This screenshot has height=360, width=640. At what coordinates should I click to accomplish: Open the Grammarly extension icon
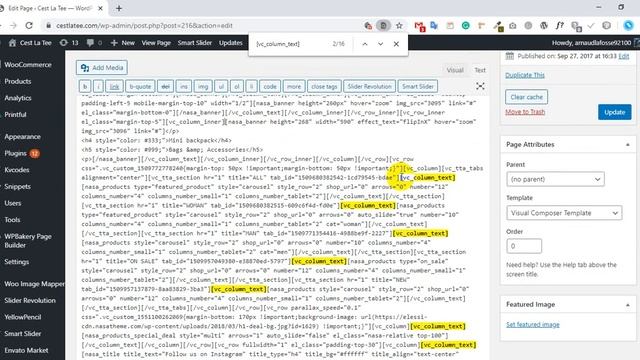(x=465, y=25)
